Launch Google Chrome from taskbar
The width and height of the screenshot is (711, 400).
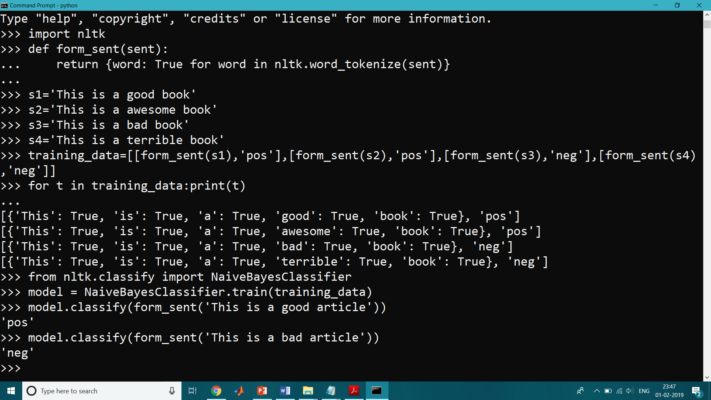coord(216,391)
